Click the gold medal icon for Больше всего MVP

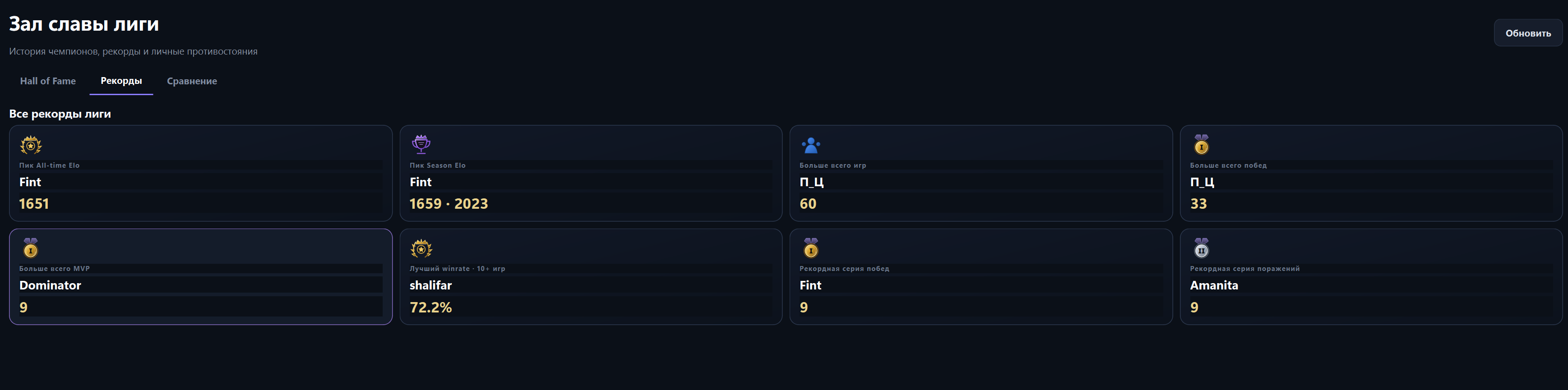(x=30, y=248)
